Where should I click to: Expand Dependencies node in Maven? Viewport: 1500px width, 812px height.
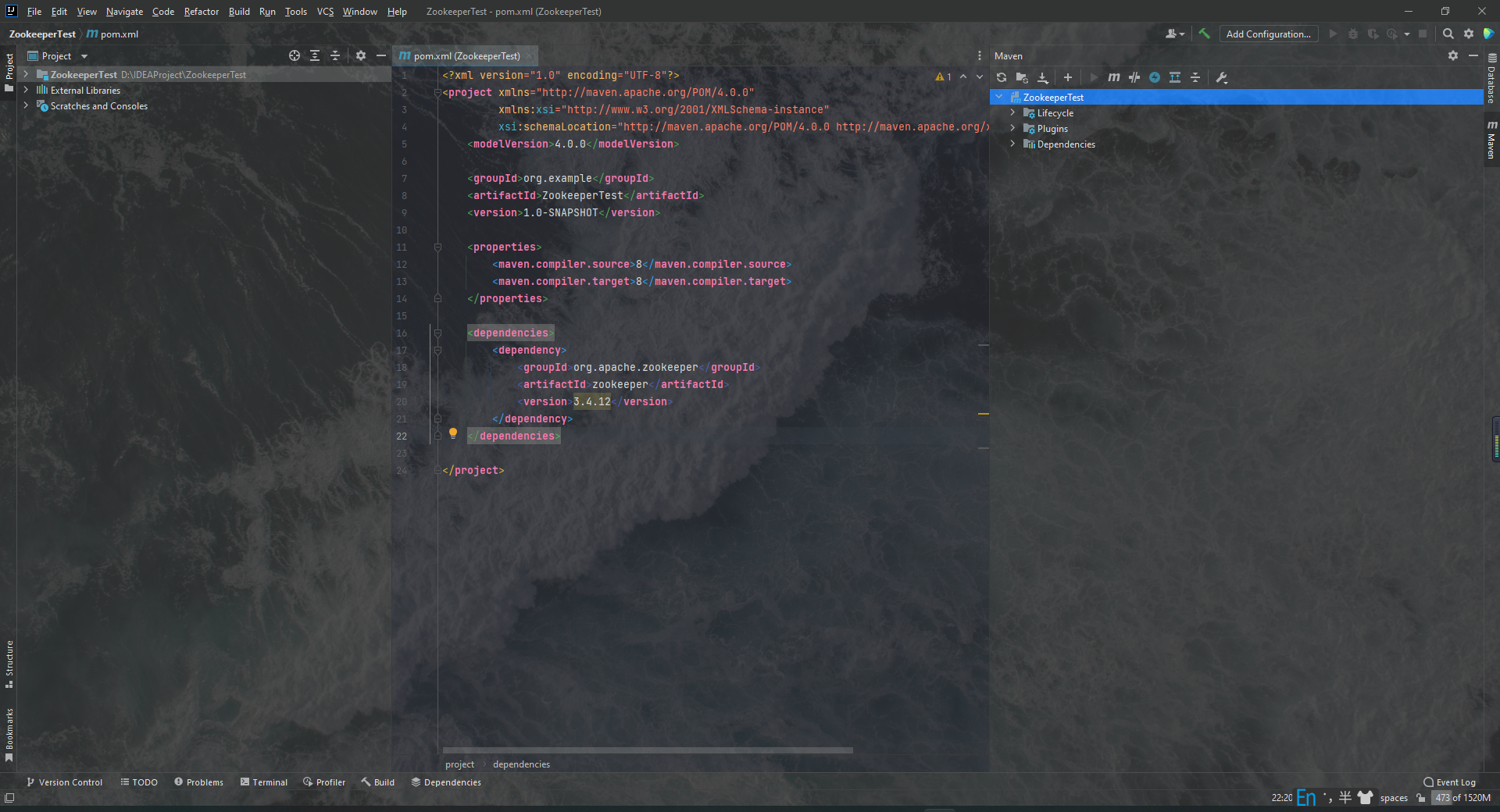[x=1013, y=144]
